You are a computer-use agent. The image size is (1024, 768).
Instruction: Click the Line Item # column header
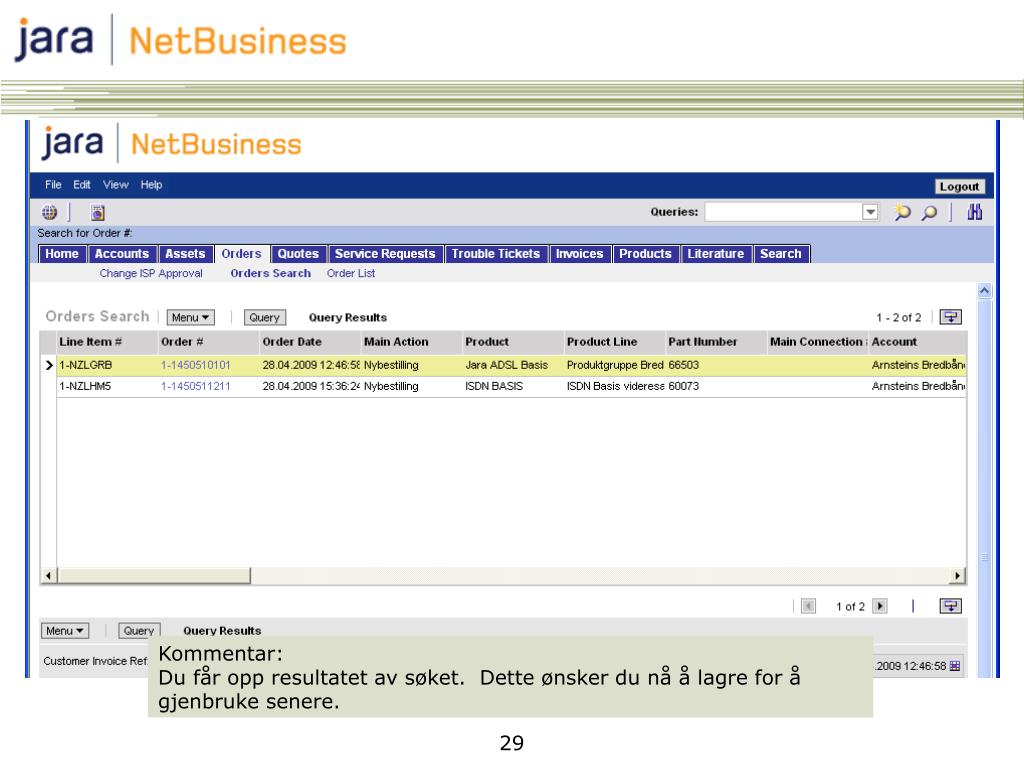coord(90,342)
